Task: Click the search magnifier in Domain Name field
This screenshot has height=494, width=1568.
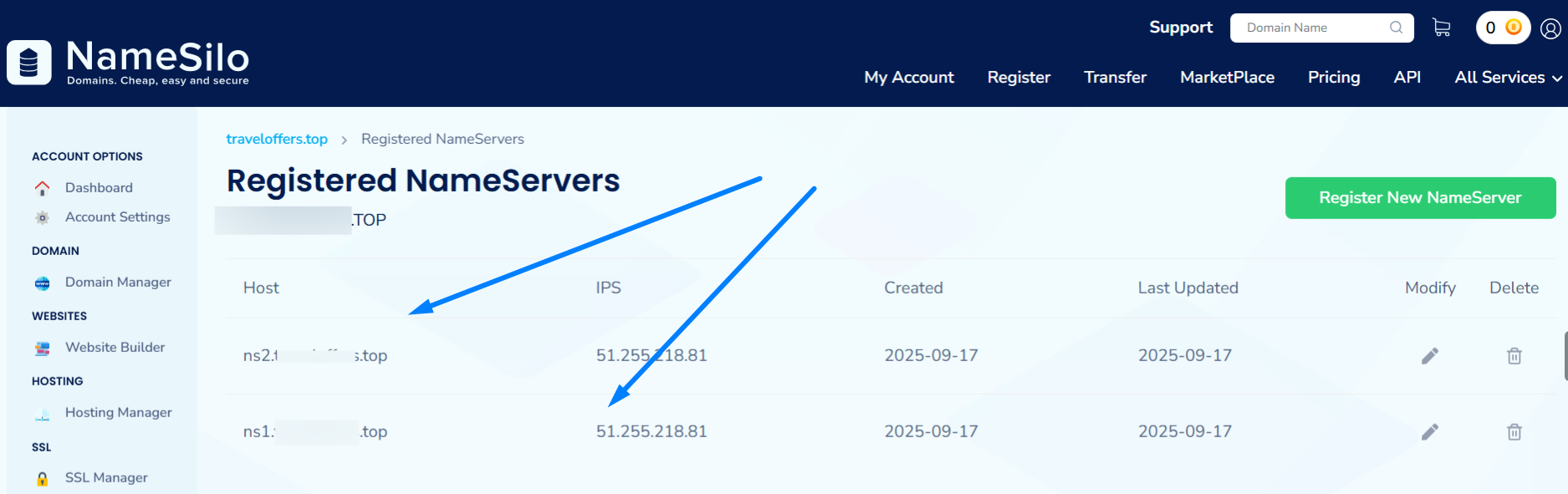Action: click(x=1396, y=28)
